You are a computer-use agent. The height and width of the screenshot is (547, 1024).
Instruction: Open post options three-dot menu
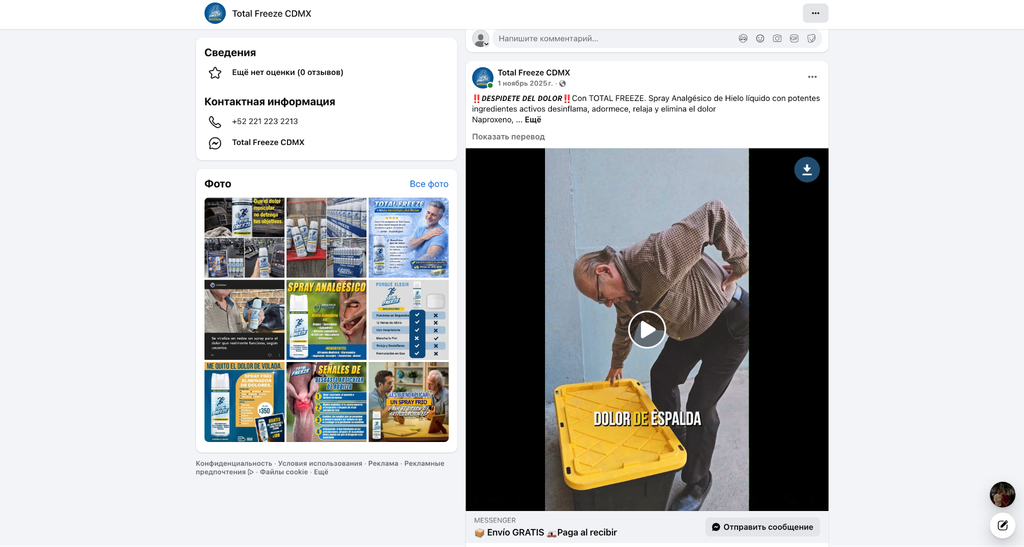[812, 77]
